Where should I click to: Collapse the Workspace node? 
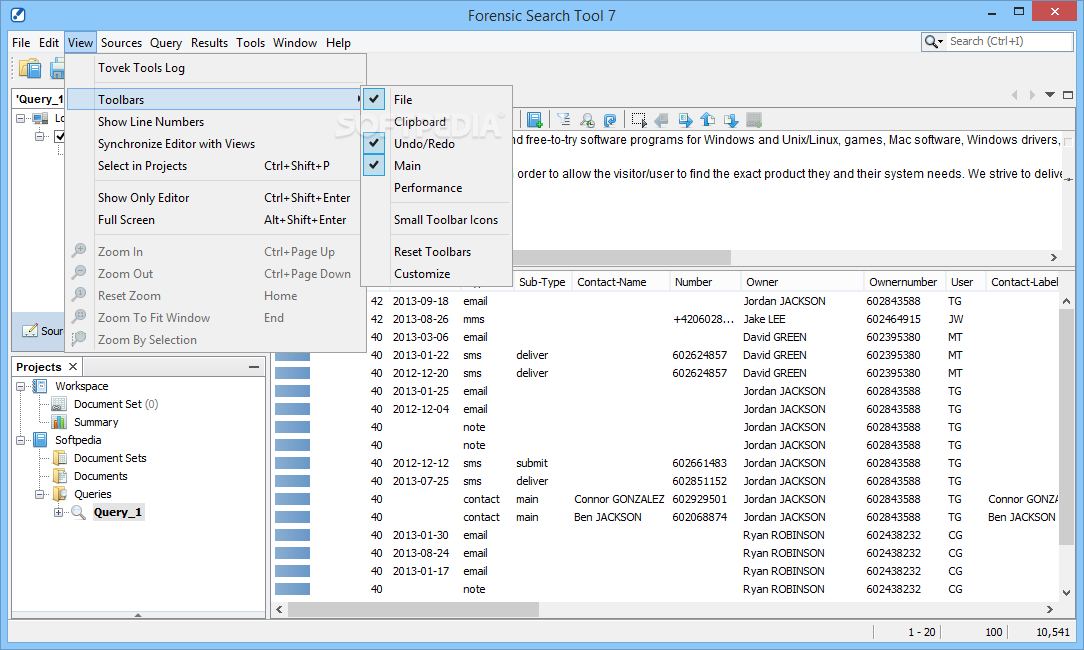point(21,386)
